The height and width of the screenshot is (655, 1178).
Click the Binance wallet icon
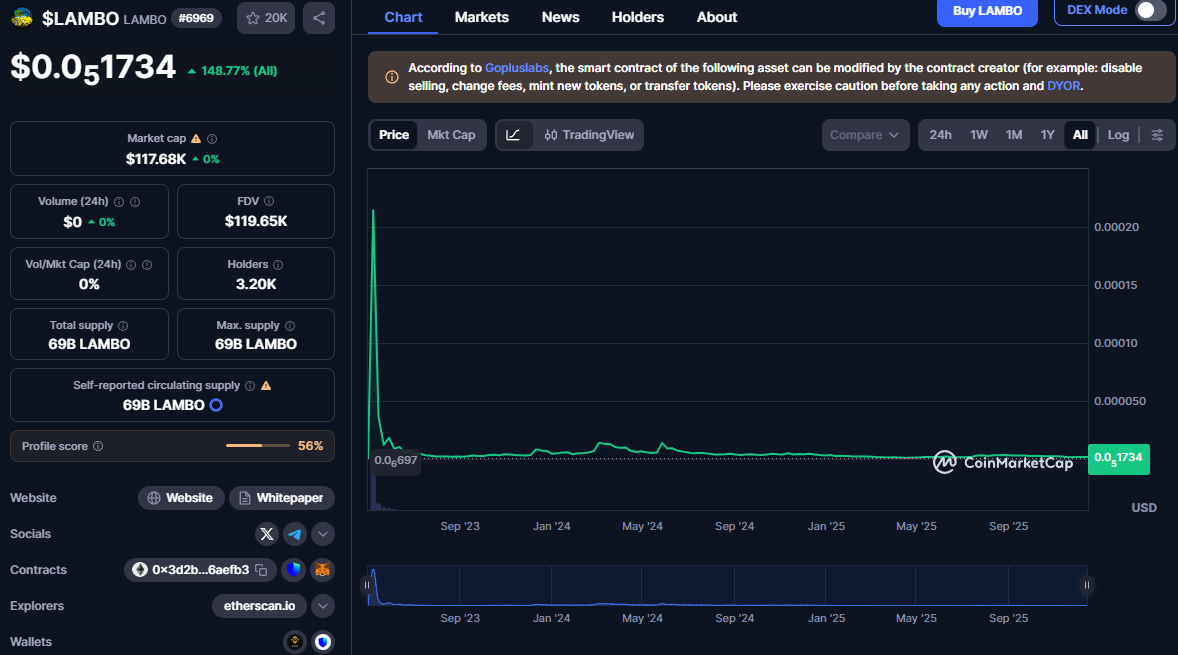[x=295, y=642]
